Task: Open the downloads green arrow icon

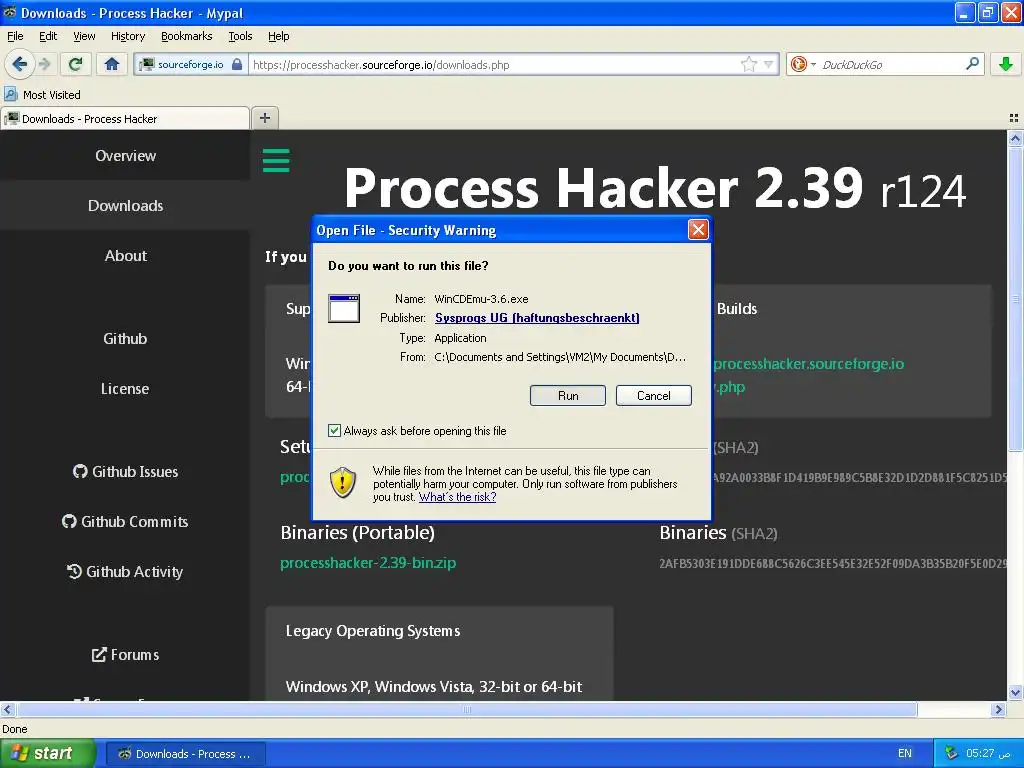Action: coord(1006,64)
